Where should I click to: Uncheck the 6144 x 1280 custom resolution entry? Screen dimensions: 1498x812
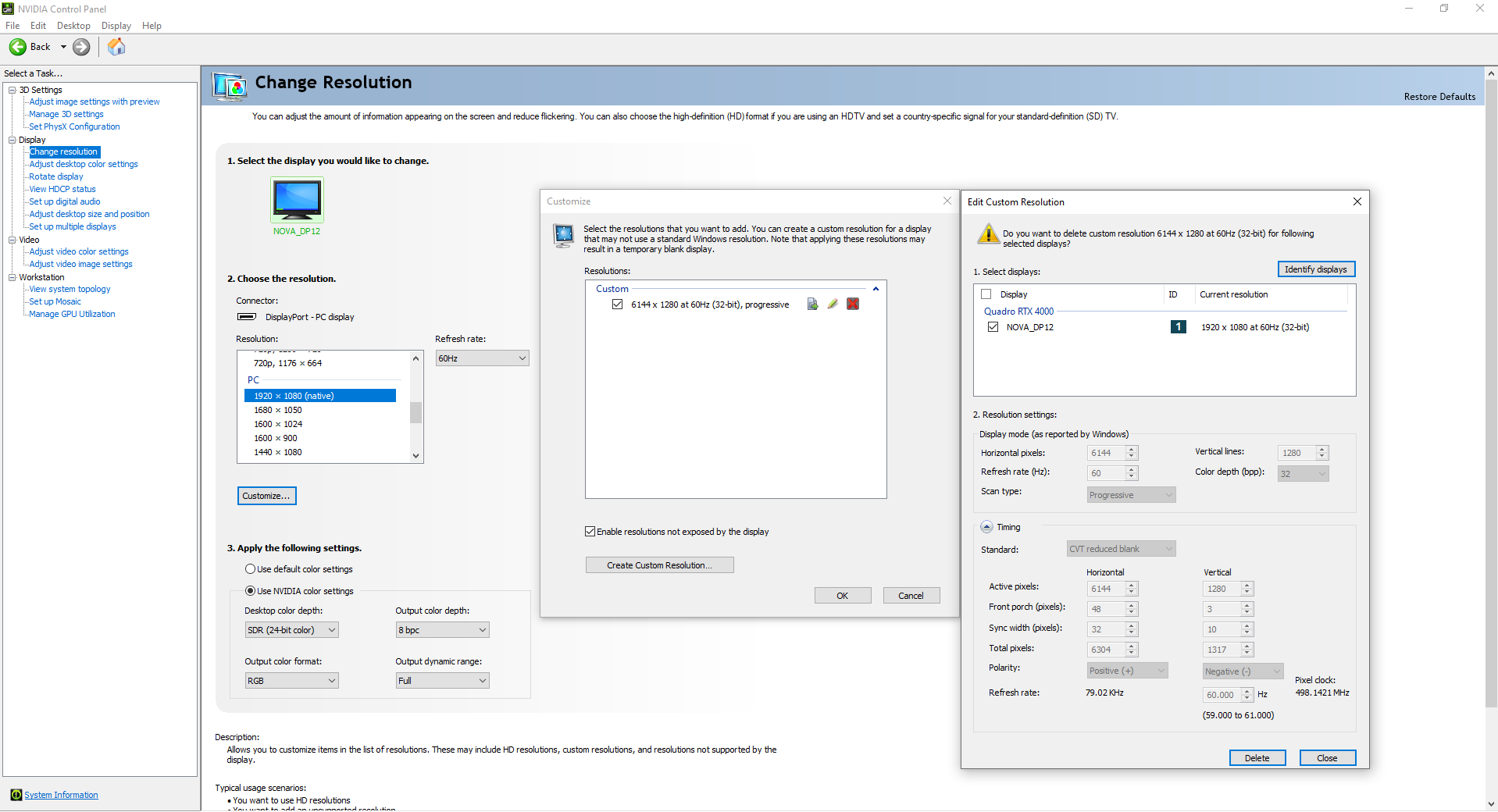pos(617,304)
